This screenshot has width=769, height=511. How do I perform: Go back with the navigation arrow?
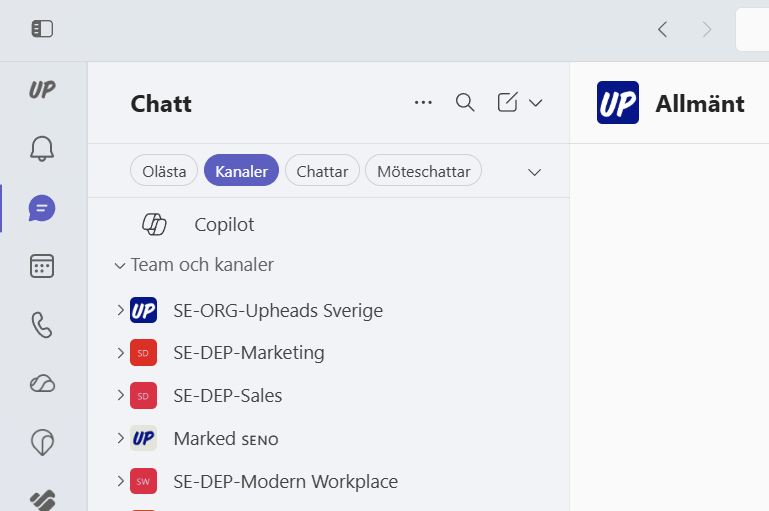point(662,29)
